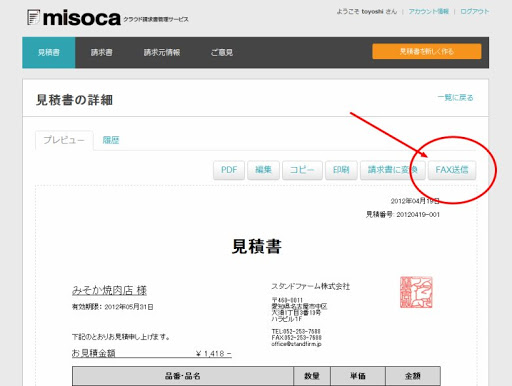Click the 金額 column header
The height and width of the screenshot is (386, 512).
coord(413,376)
